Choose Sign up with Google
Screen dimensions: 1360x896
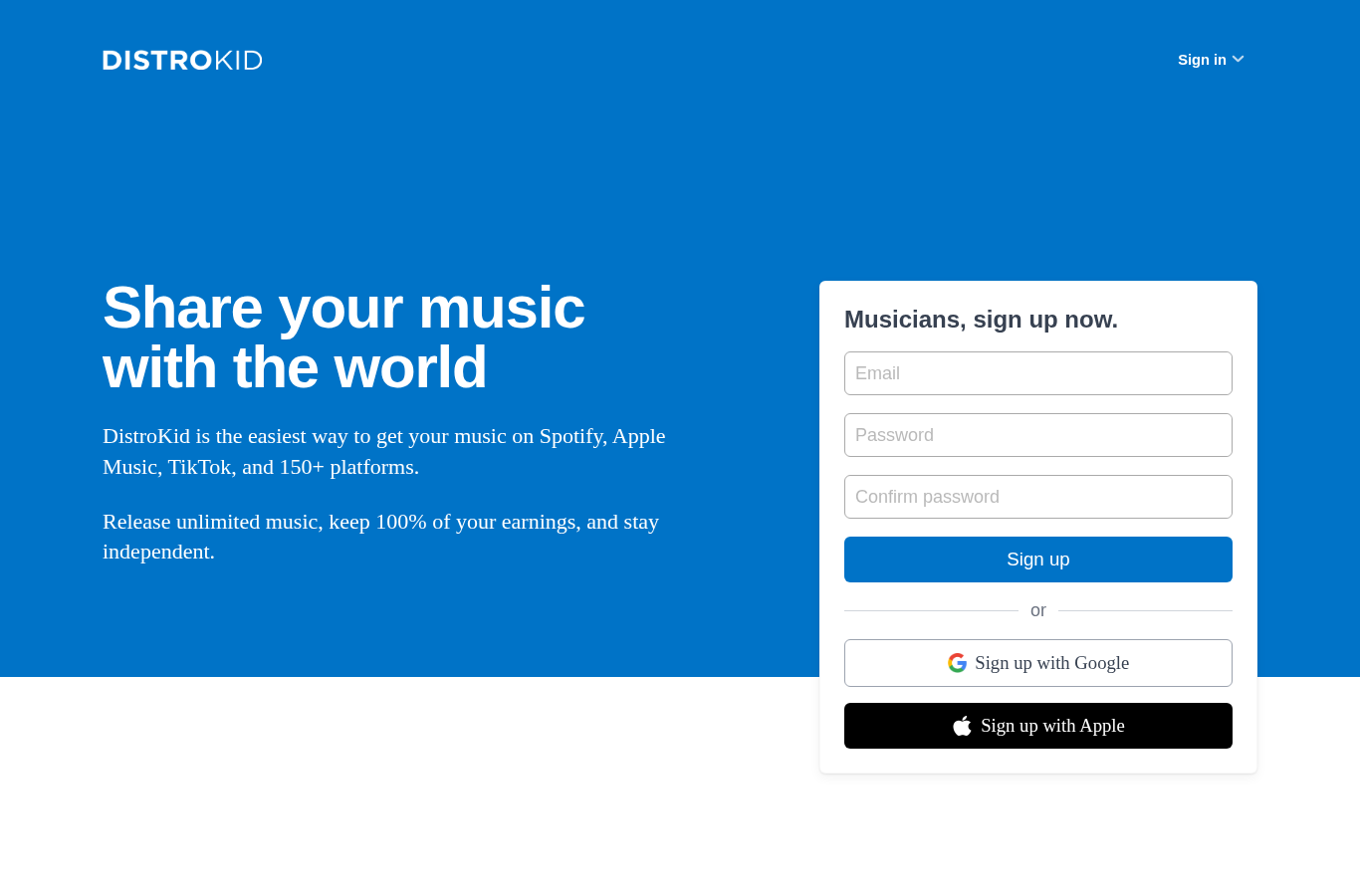click(1038, 663)
